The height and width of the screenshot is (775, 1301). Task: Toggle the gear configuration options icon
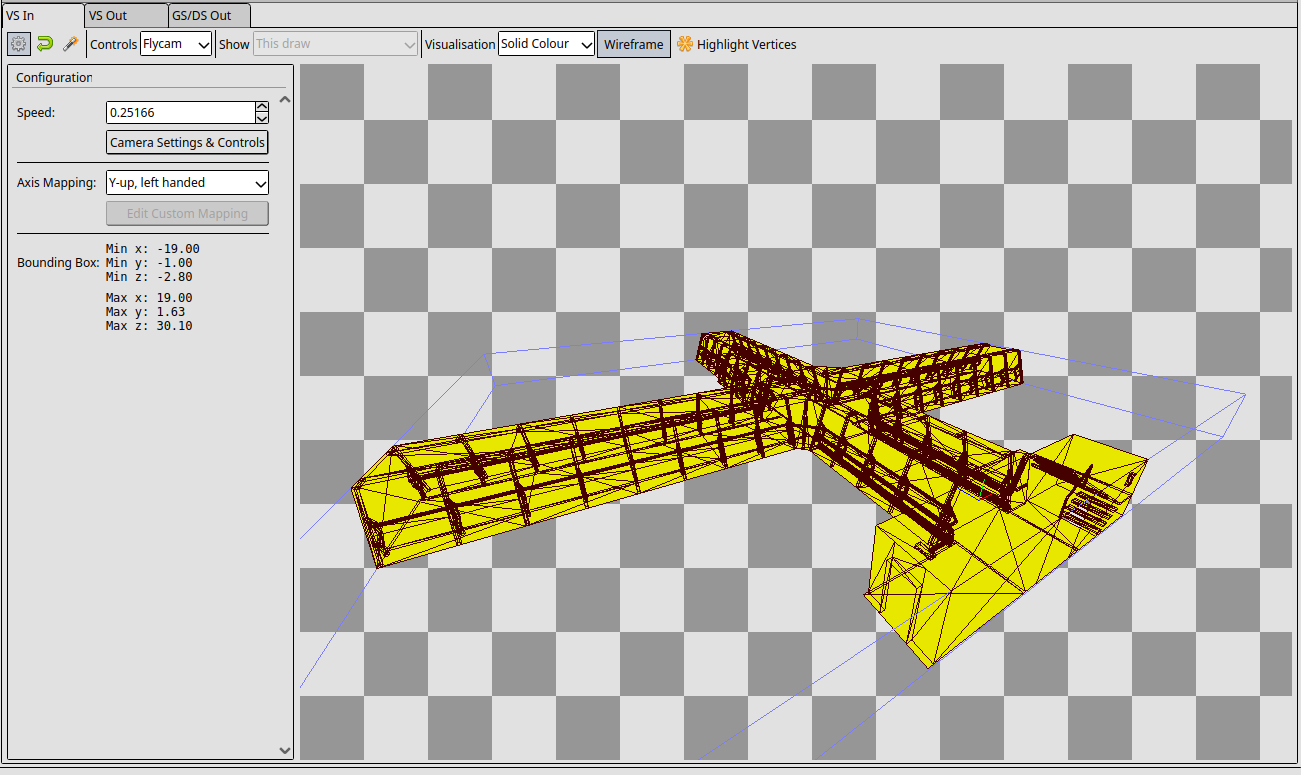tap(19, 44)
